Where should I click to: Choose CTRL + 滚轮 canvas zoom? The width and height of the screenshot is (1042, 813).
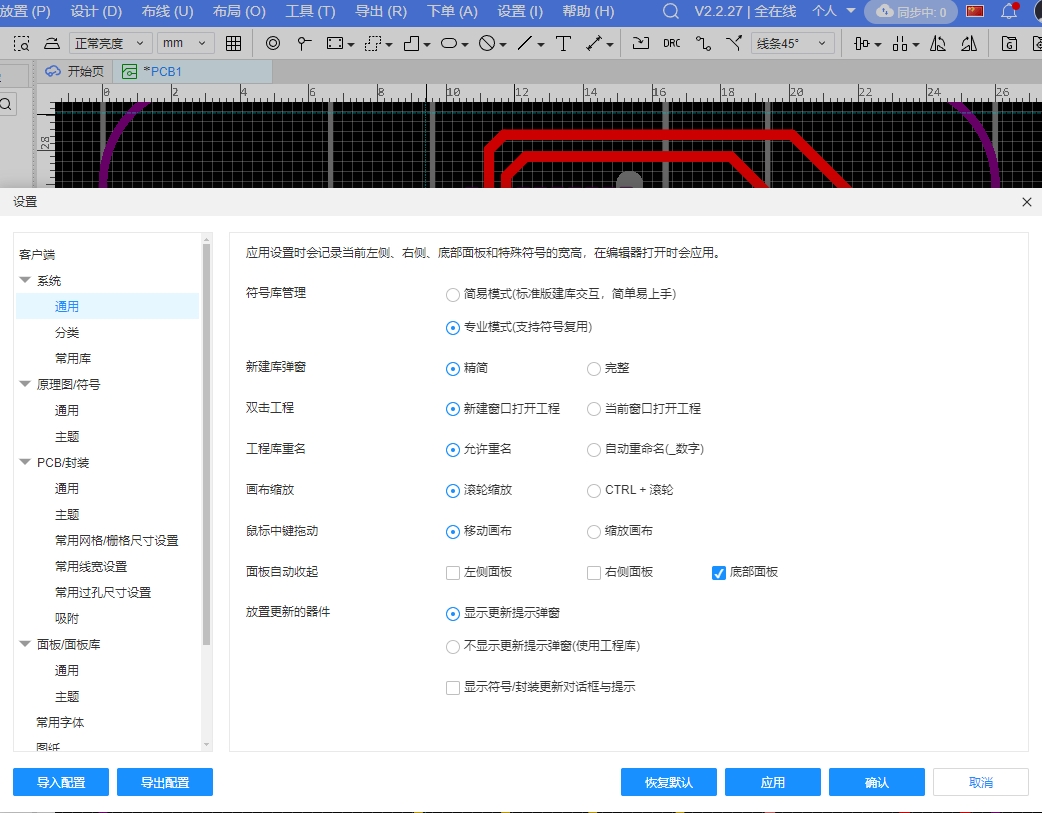coord(593,491)
